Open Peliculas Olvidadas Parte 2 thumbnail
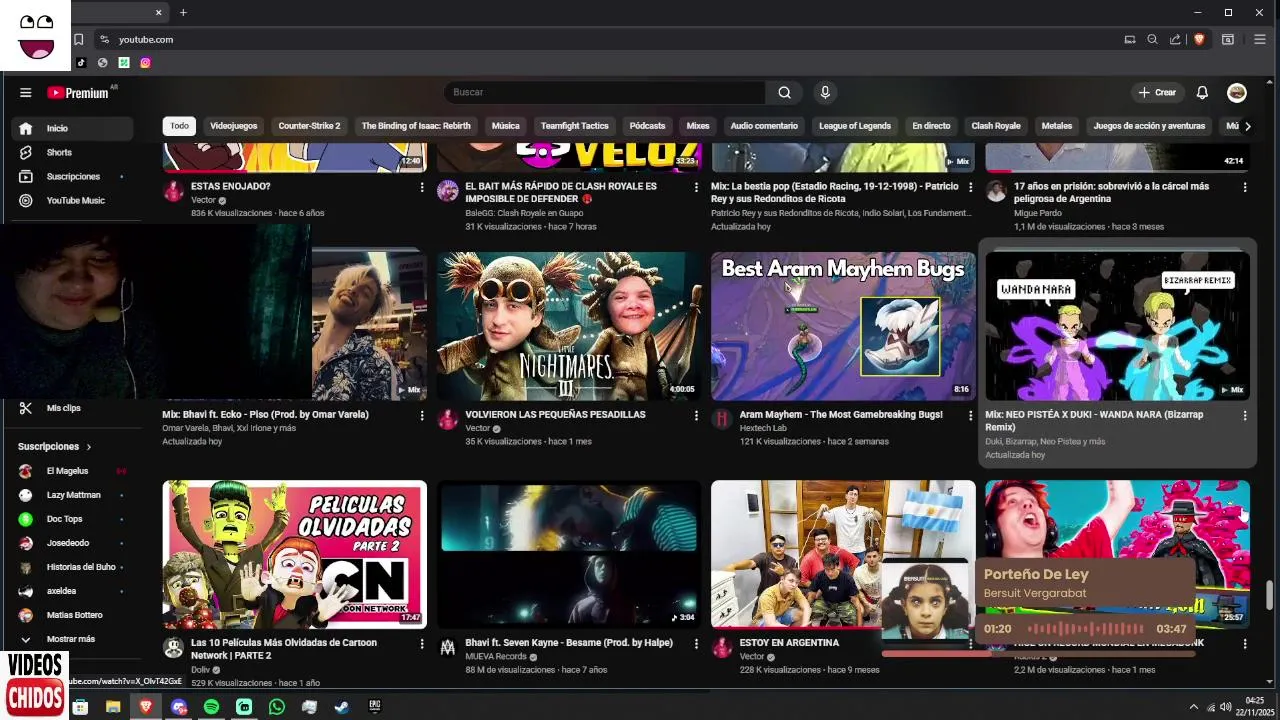This screenshot has width=1280, height=720. (295, 554)
